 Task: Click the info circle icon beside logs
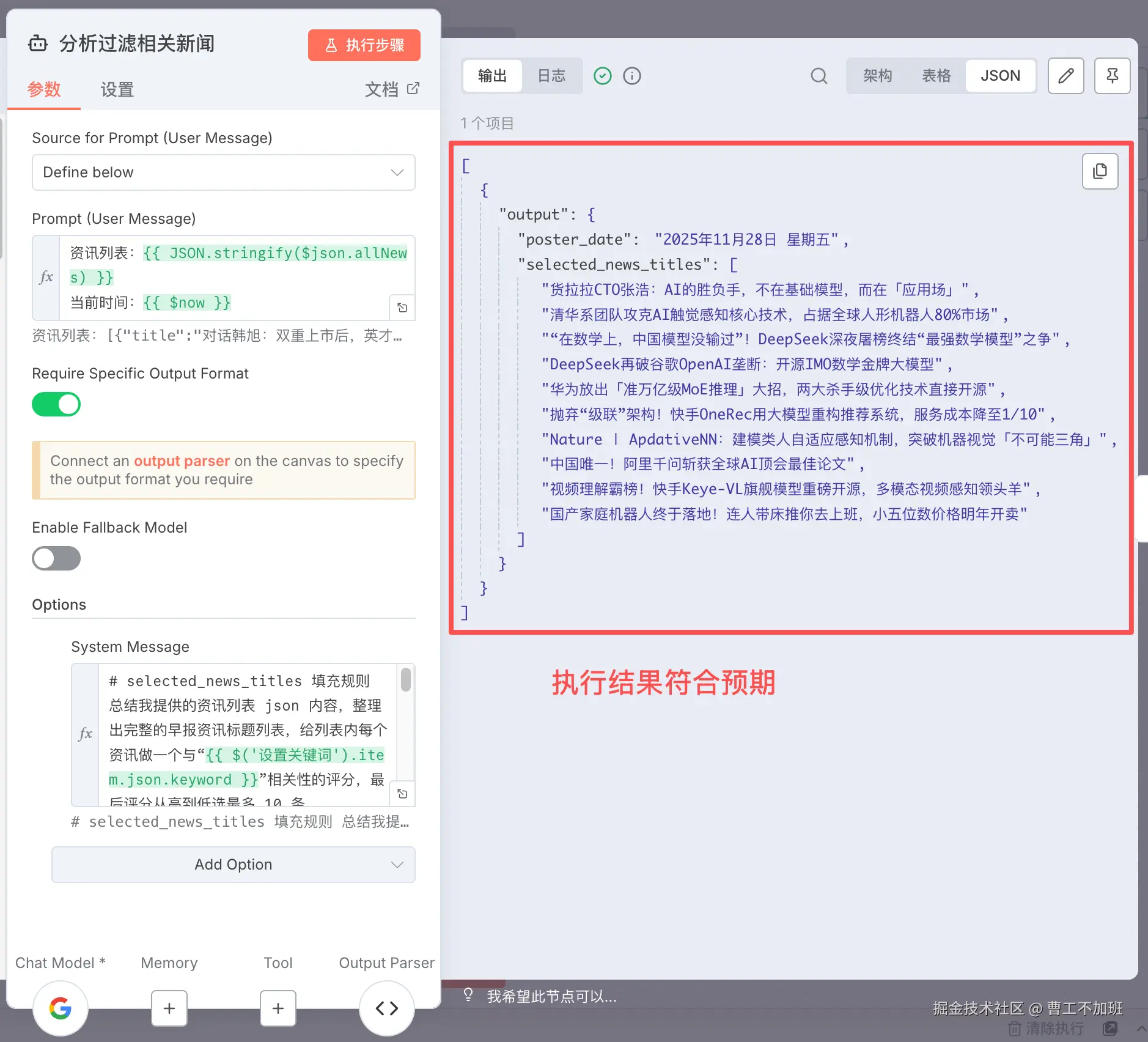pyautogui.click(x=631, y=76)
